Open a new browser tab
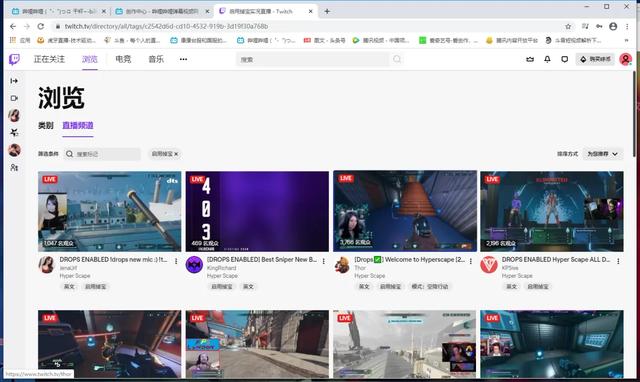 [327, 11]
